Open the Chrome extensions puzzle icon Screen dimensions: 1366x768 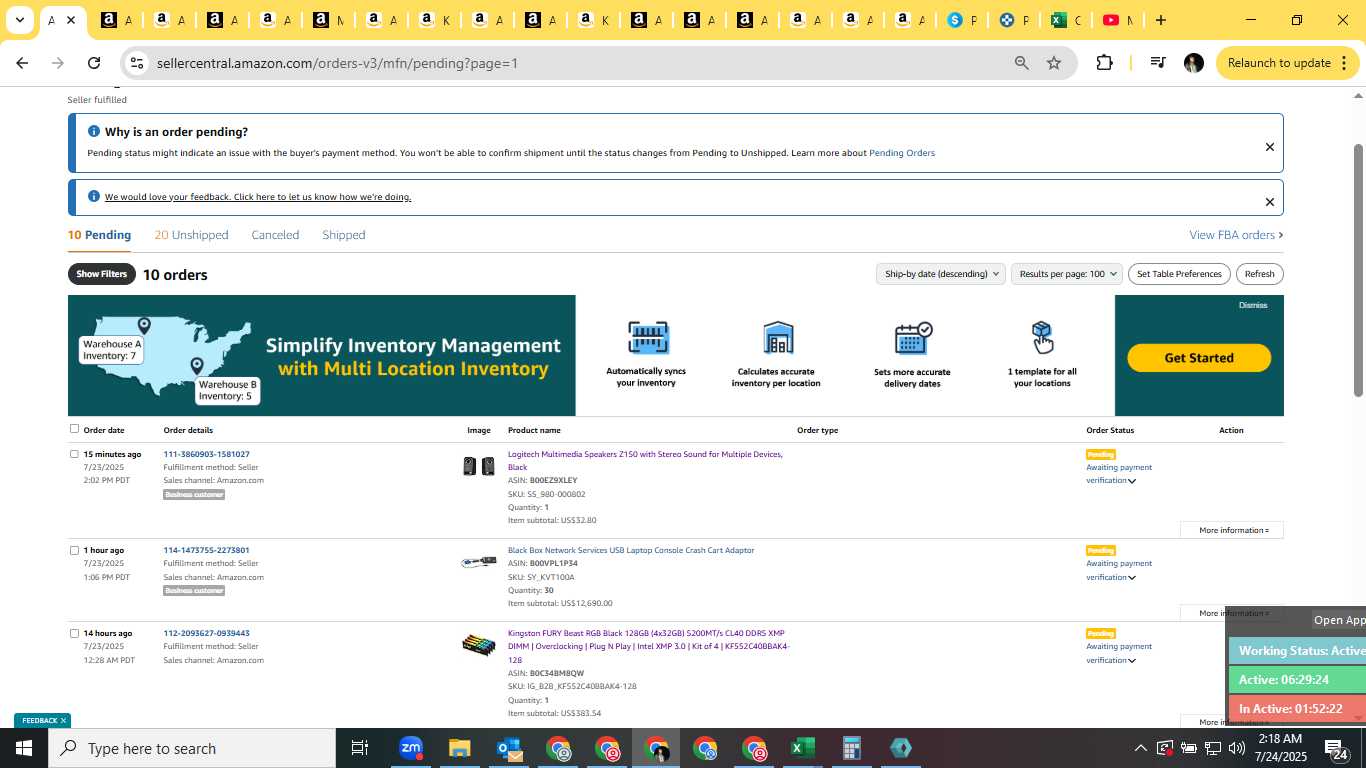pos(1104,63)
